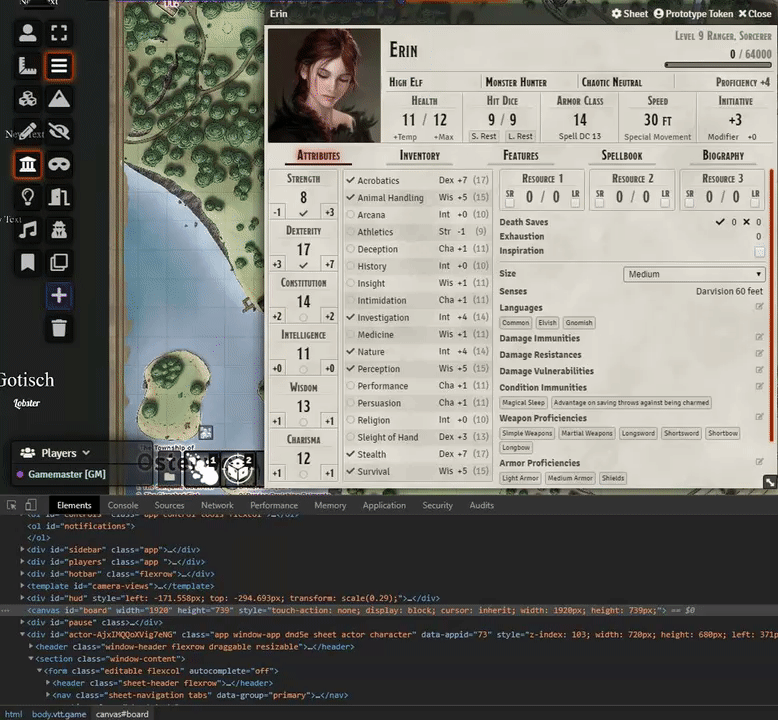Click the select-targets bracket icon

59,33
